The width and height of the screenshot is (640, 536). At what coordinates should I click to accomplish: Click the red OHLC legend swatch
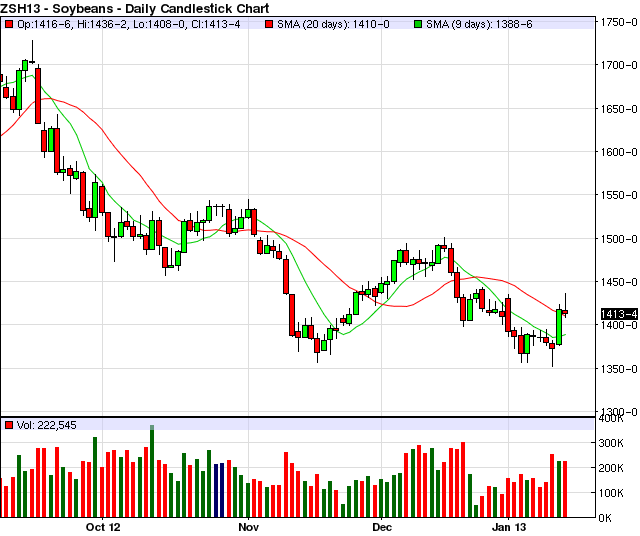(9, 24)
